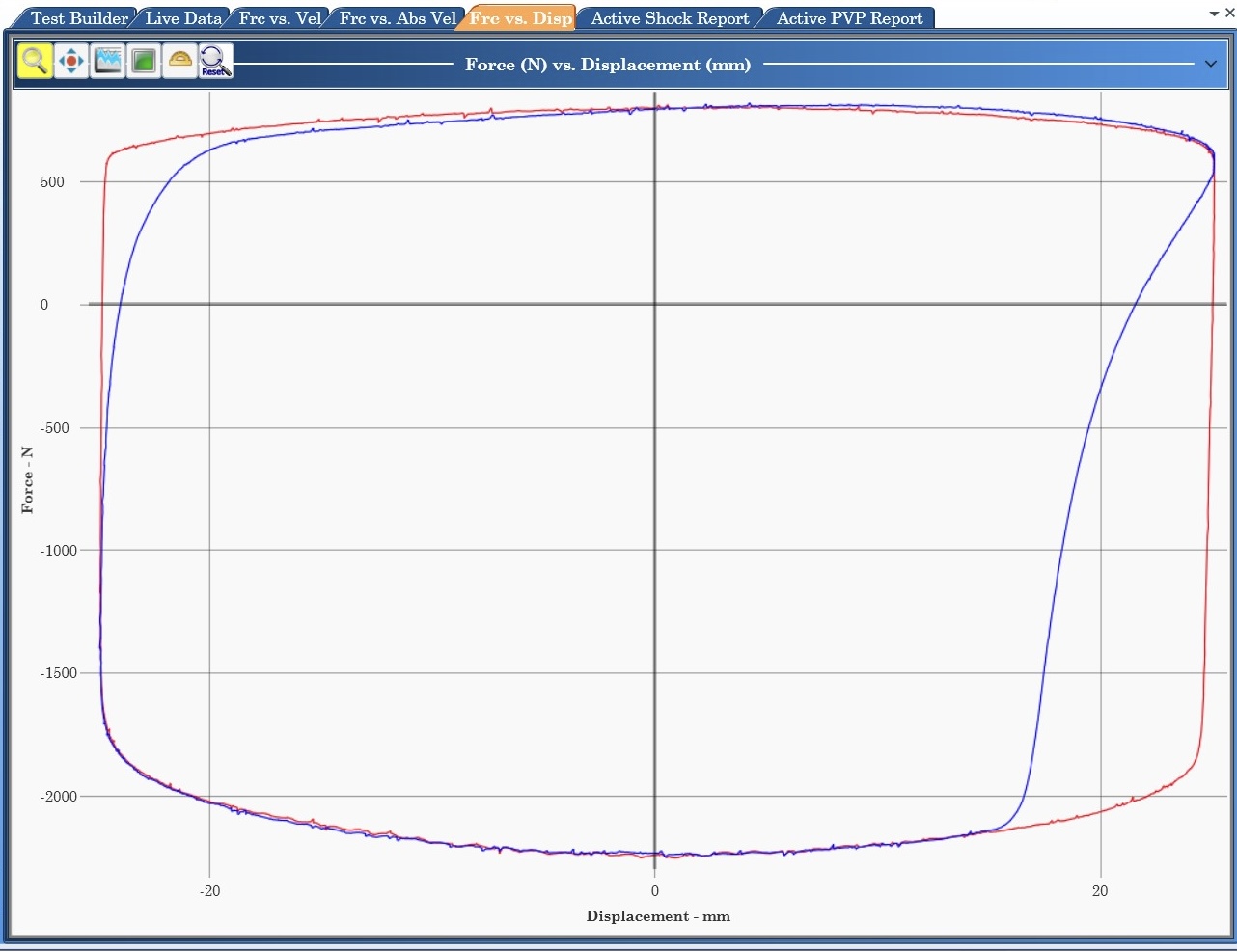Collapse the graph header with the chevron
1237x952 pixels.
click(x=1211, y=65)
